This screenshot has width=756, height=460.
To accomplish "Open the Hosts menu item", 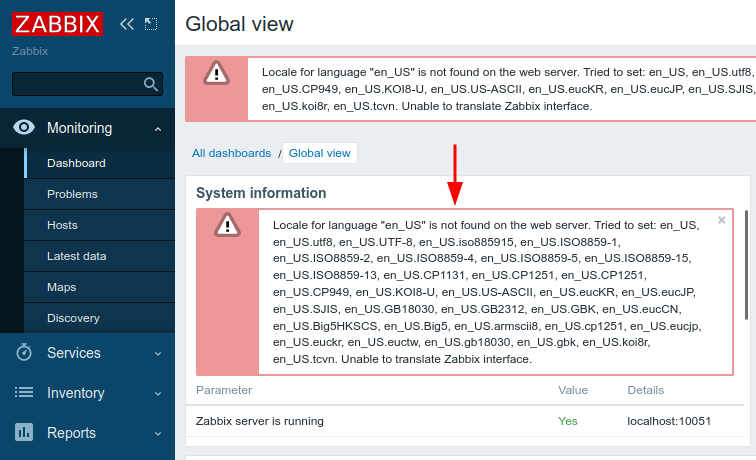I will pyautogui.click(x=99, y=225).
